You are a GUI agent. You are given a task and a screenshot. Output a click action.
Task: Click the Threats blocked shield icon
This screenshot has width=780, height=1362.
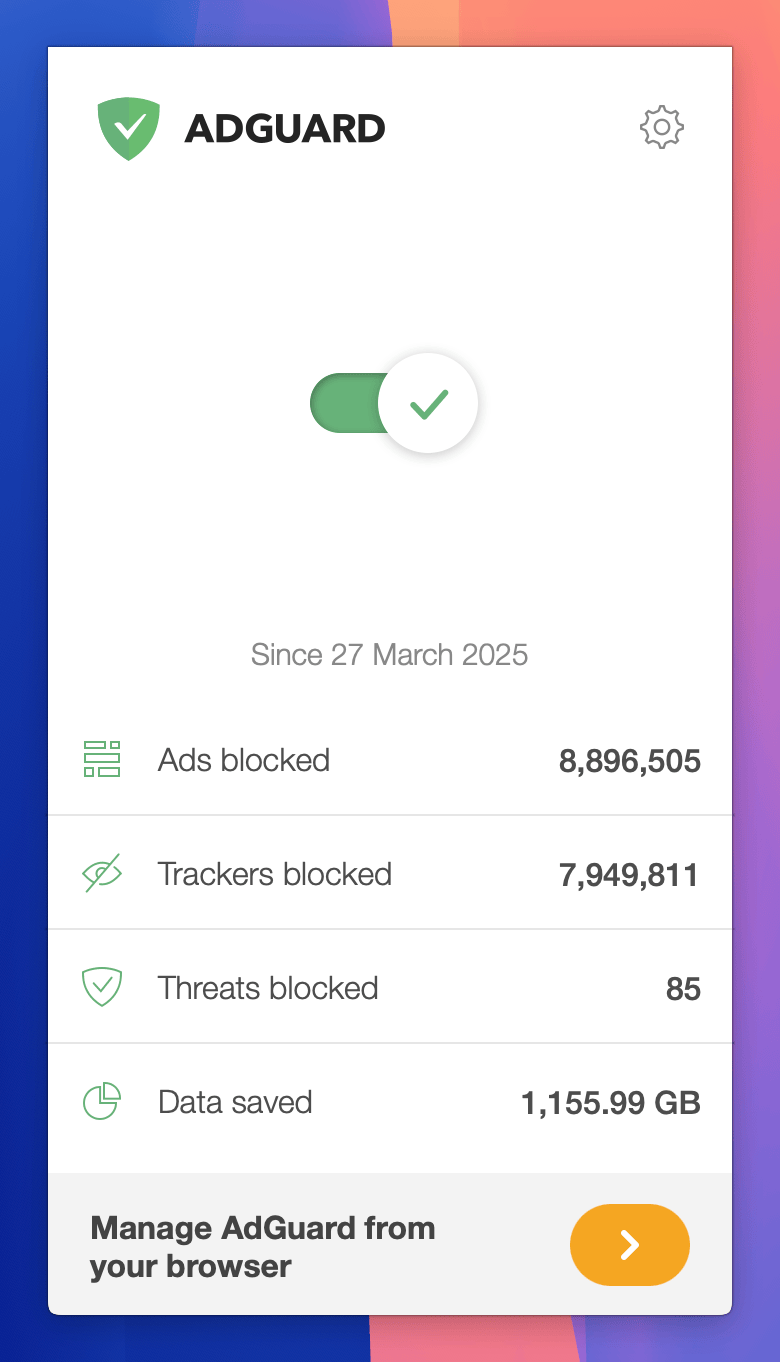[102, 988]
